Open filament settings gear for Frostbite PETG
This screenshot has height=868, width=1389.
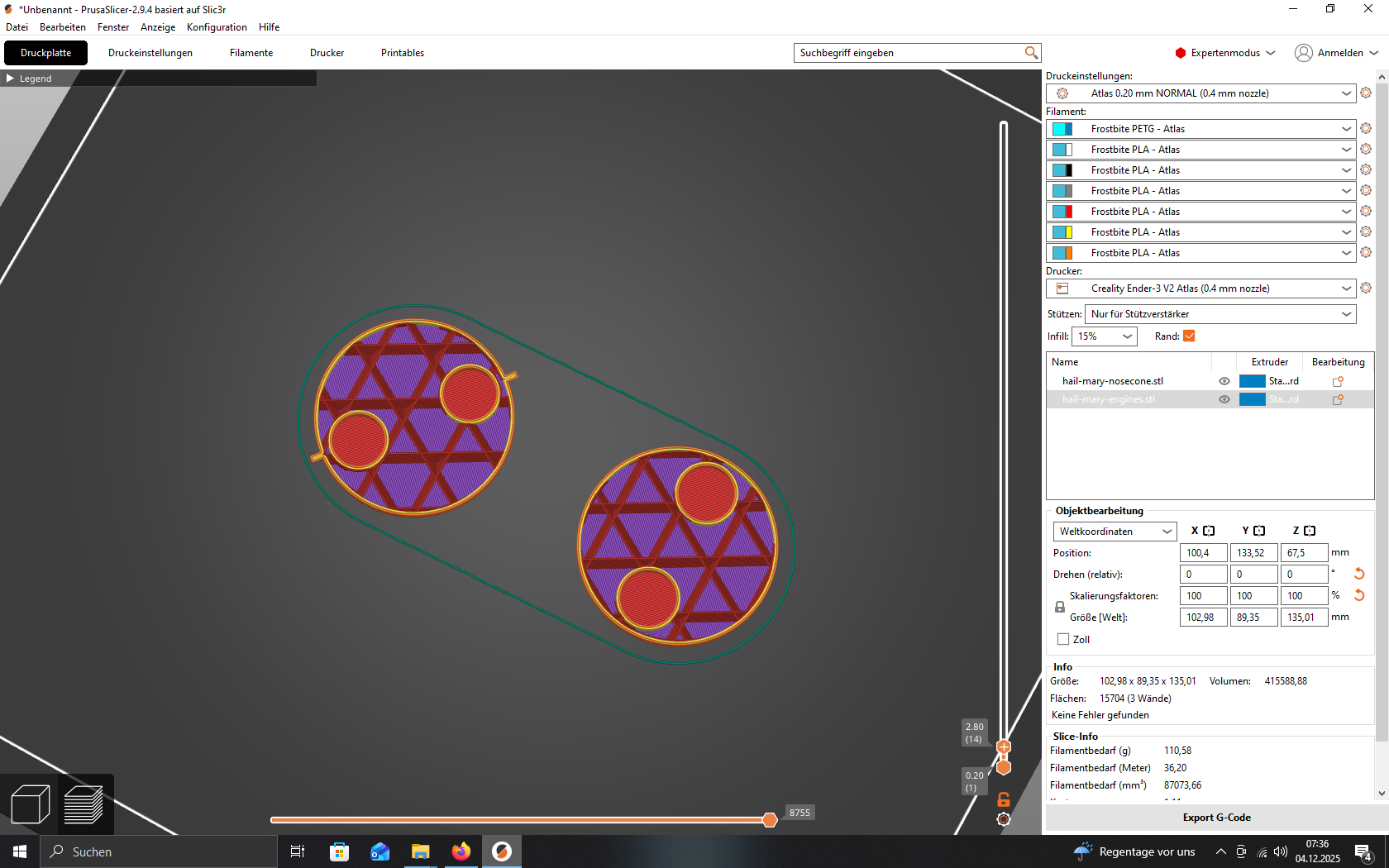[1366, 129]
